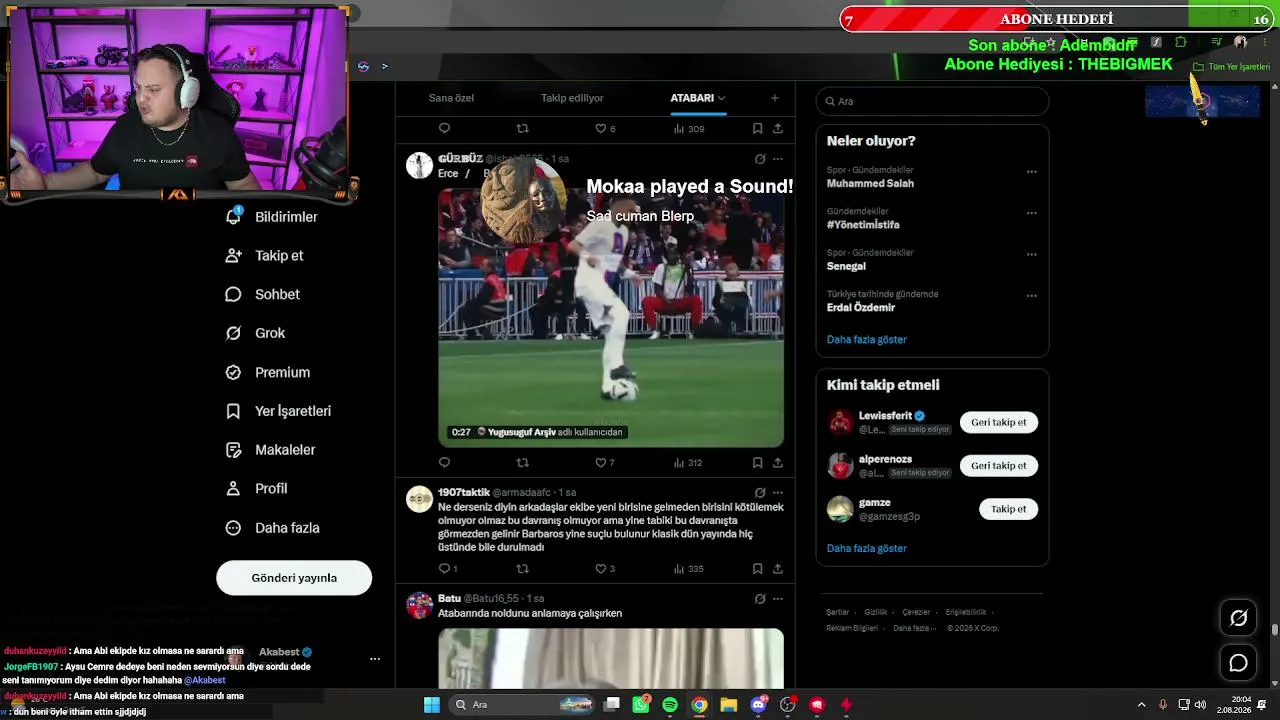
Task: Repost the GÜRBÜZ video post
Action: 522,462
